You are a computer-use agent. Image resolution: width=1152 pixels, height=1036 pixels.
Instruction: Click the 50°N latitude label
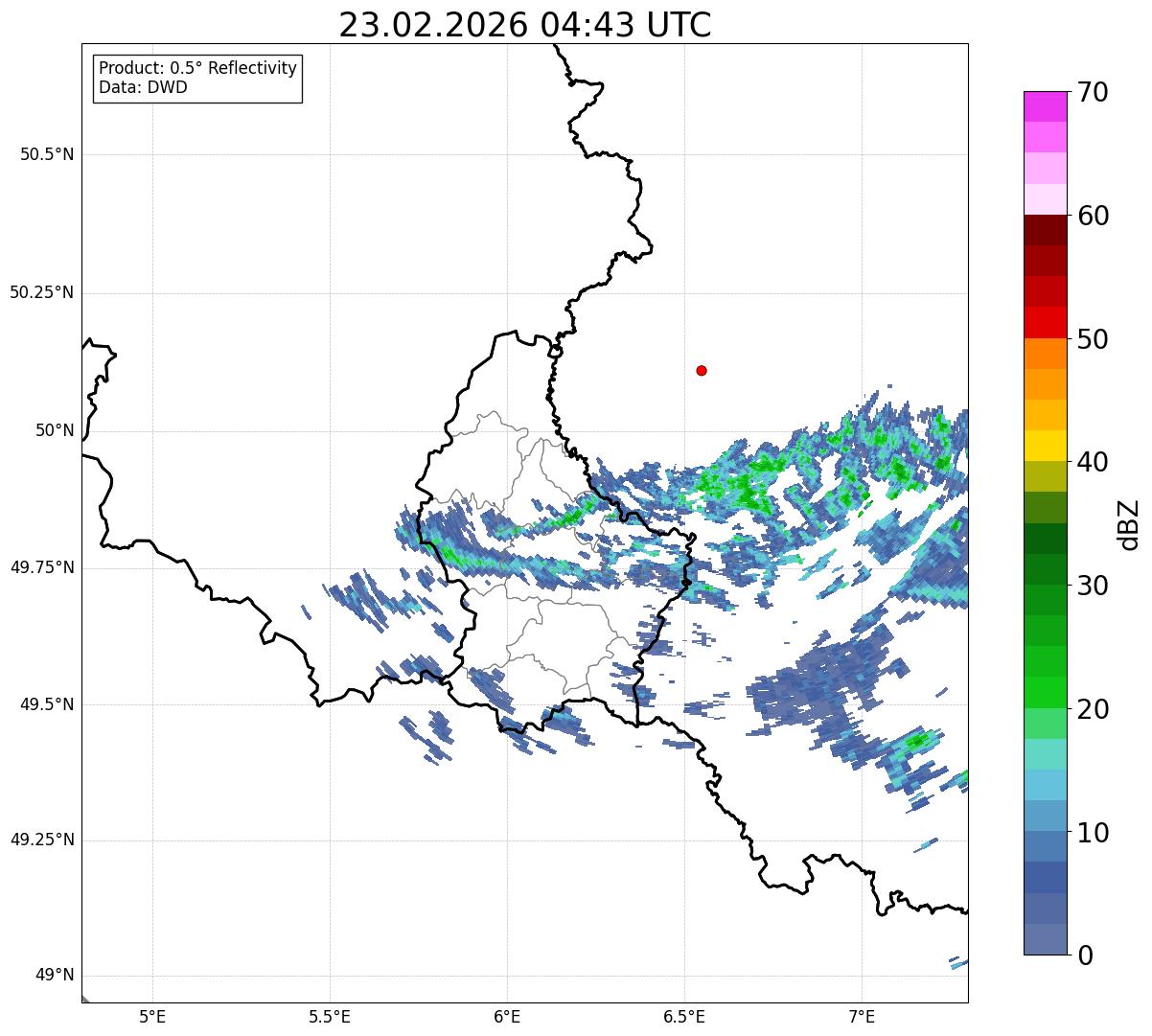(x=55, y=430)
